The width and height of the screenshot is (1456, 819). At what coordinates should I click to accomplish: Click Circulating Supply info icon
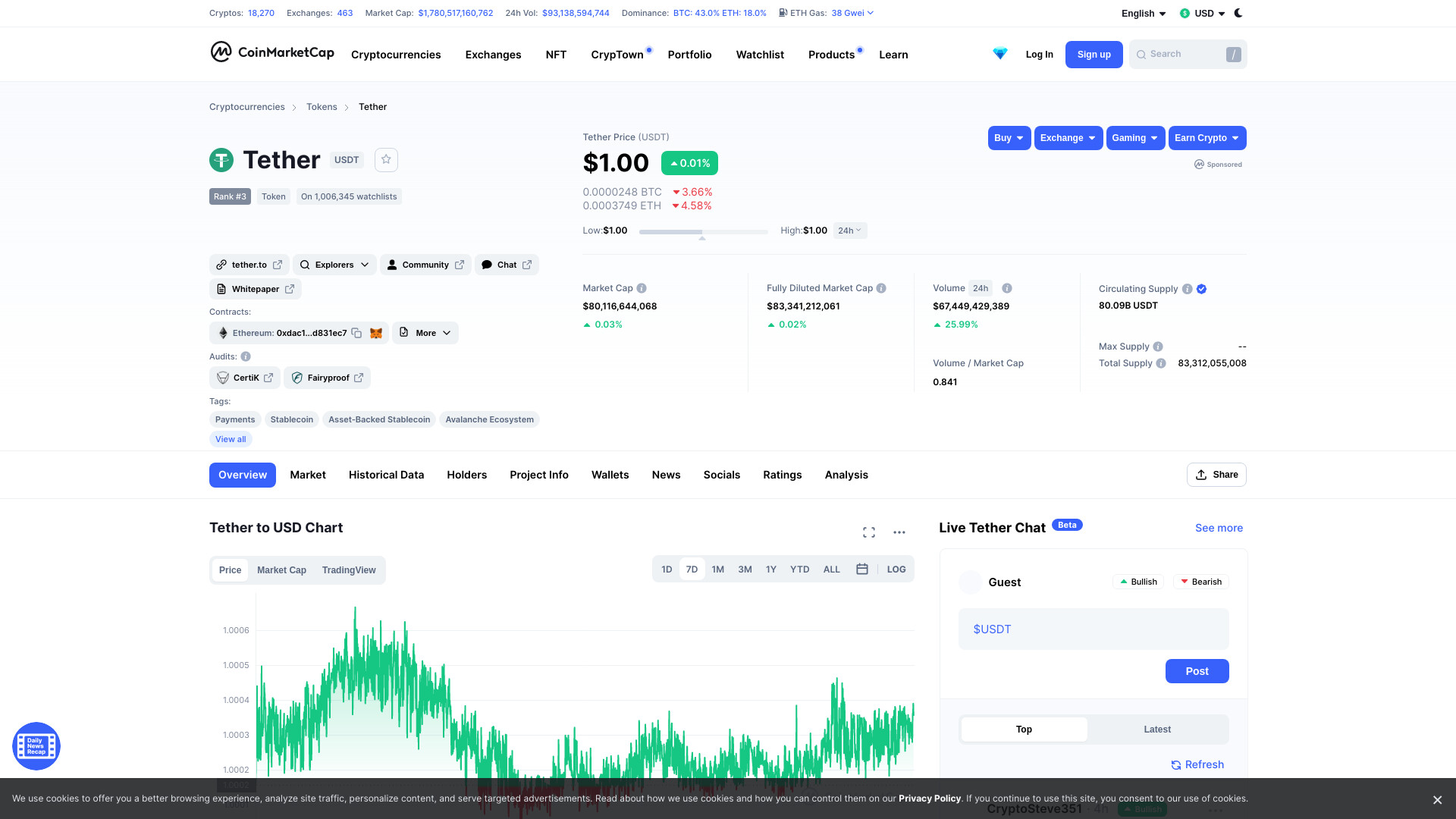1188,289
